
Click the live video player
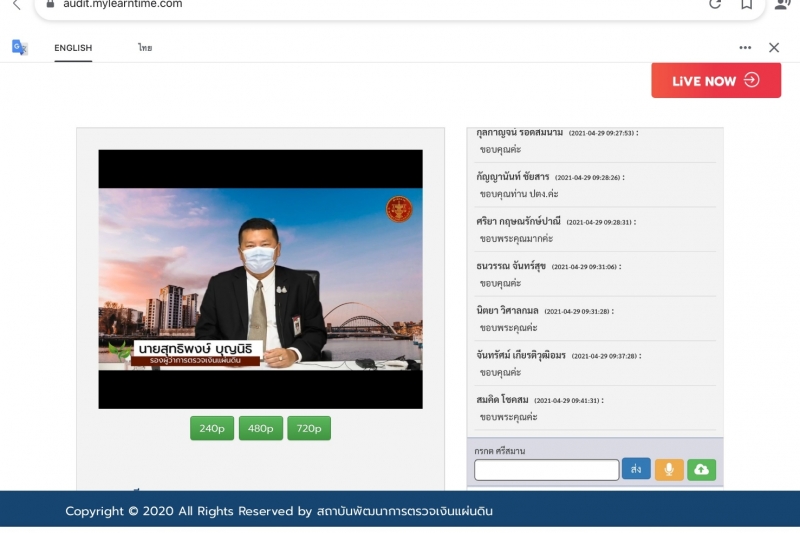260,279
